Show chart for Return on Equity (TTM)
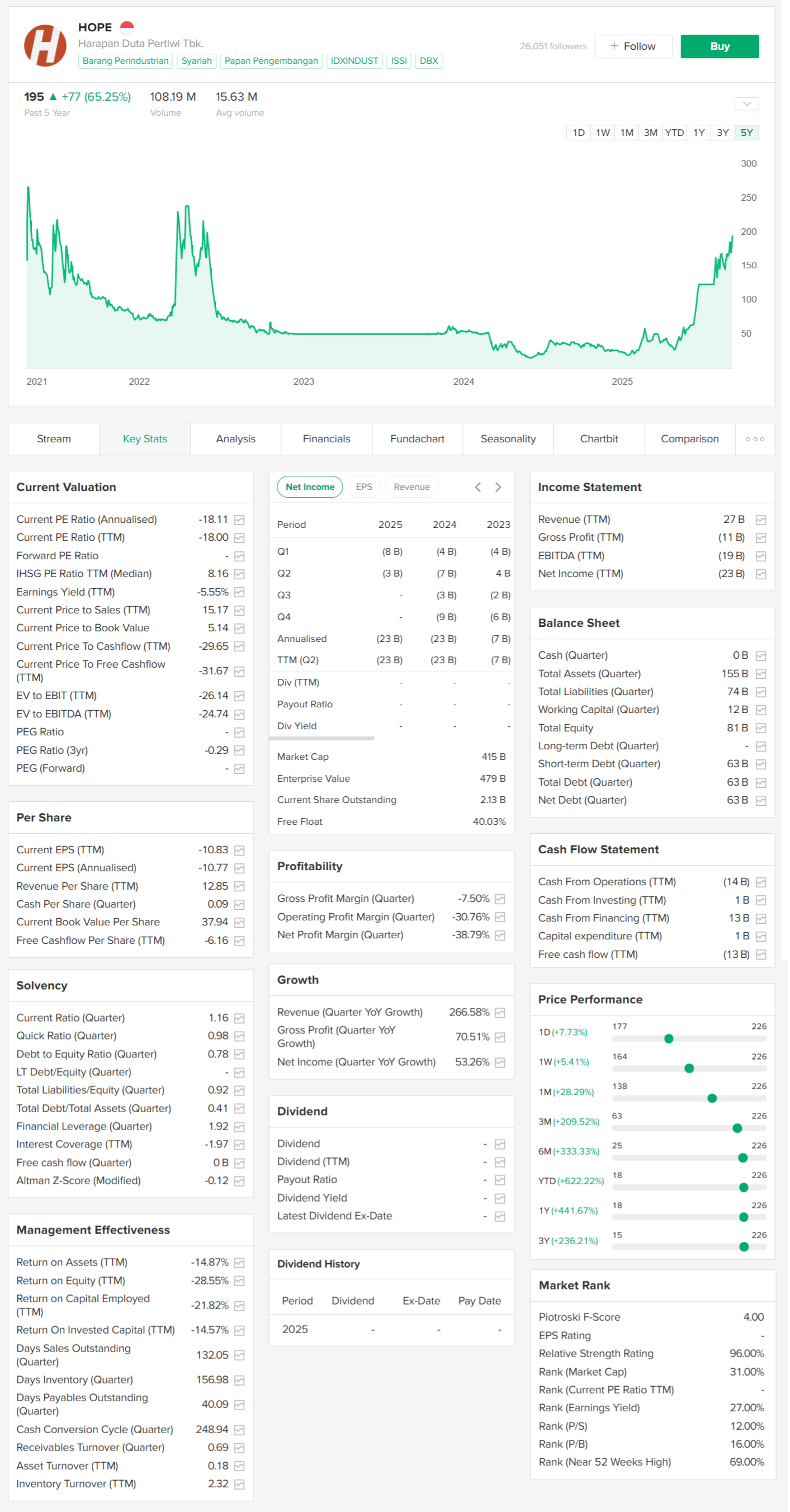 239,1281
